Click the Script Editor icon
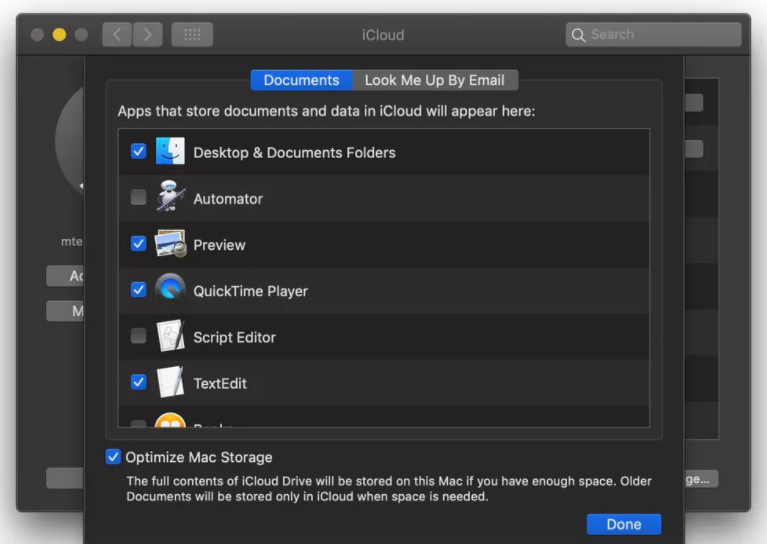 [170, 336]
